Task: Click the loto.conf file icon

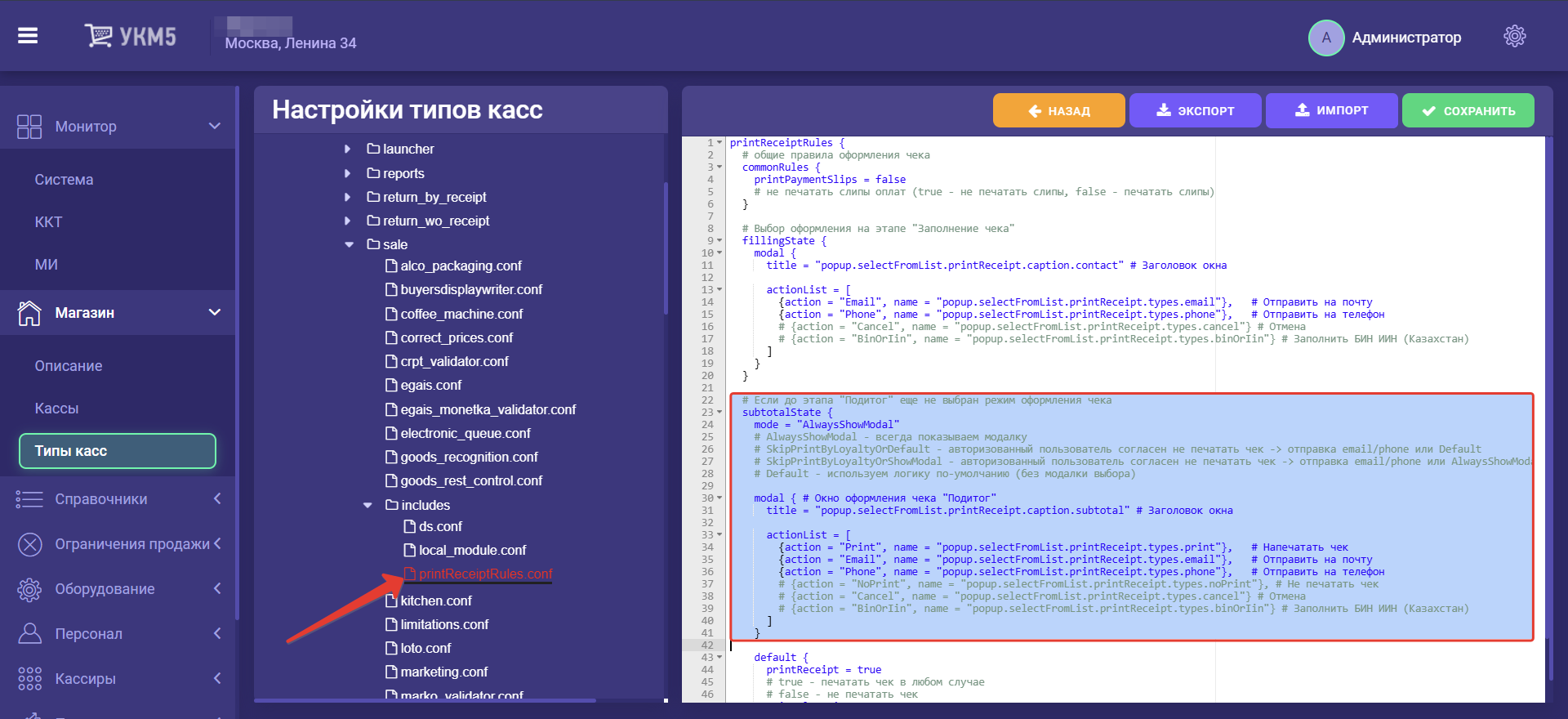Action: [x=391, y=648]
